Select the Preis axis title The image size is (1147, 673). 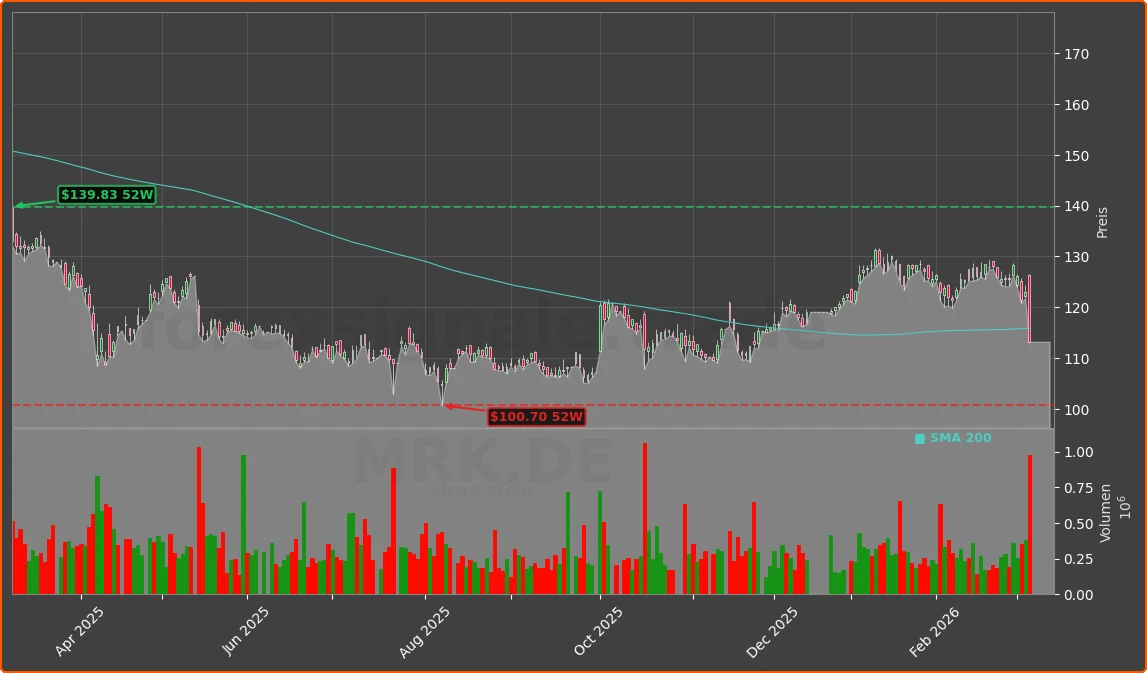tap(1102, 222)
